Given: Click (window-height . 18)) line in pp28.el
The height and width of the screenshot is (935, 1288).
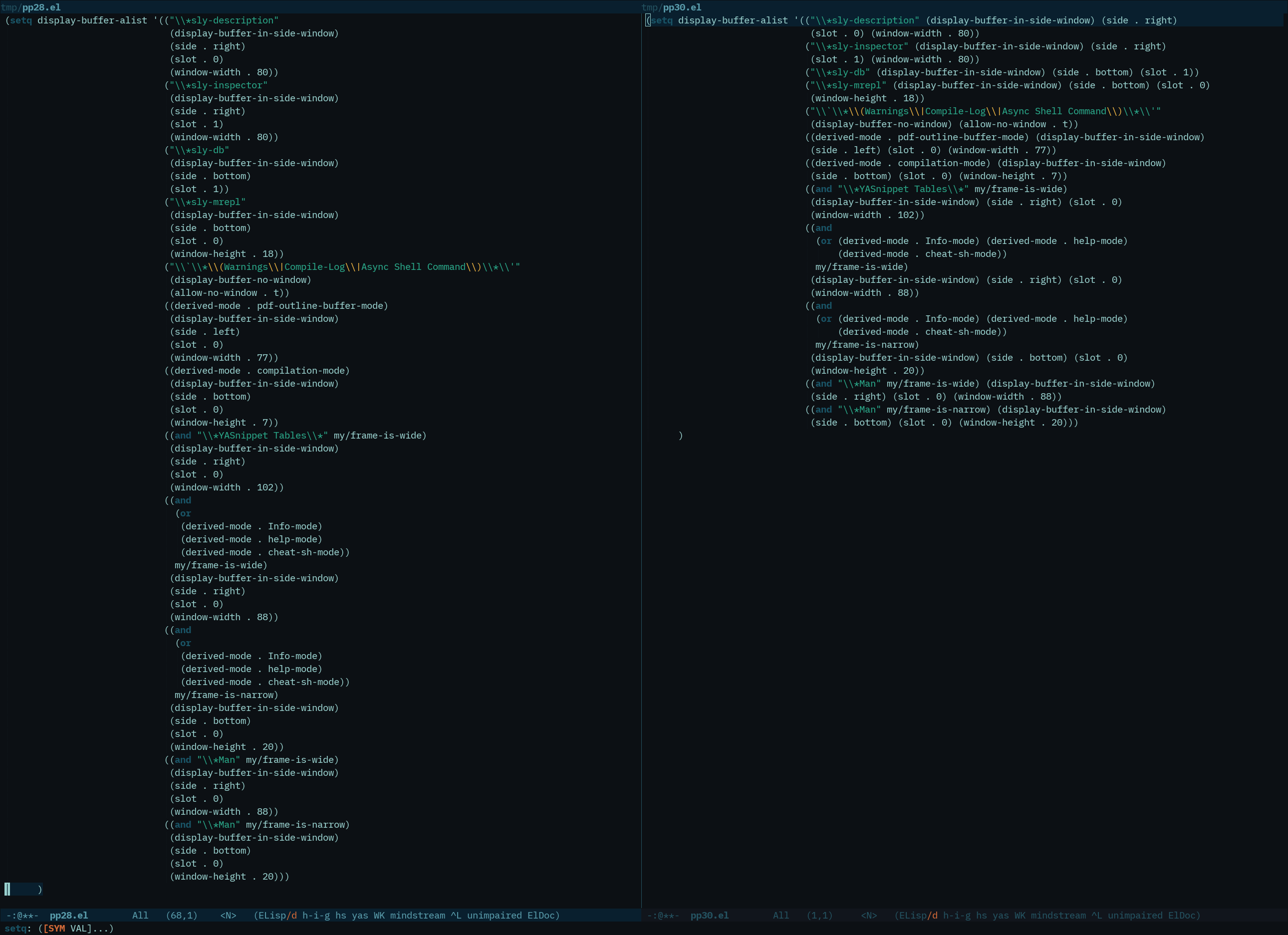Looking at the screenshot, I should pos(227,254).
